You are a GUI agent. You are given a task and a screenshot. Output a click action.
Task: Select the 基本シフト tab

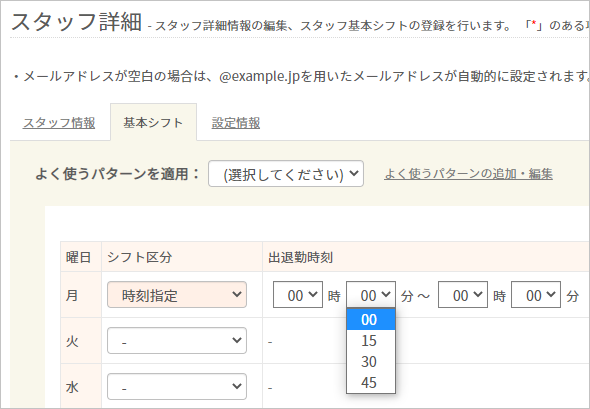click(x=153, y=123)
